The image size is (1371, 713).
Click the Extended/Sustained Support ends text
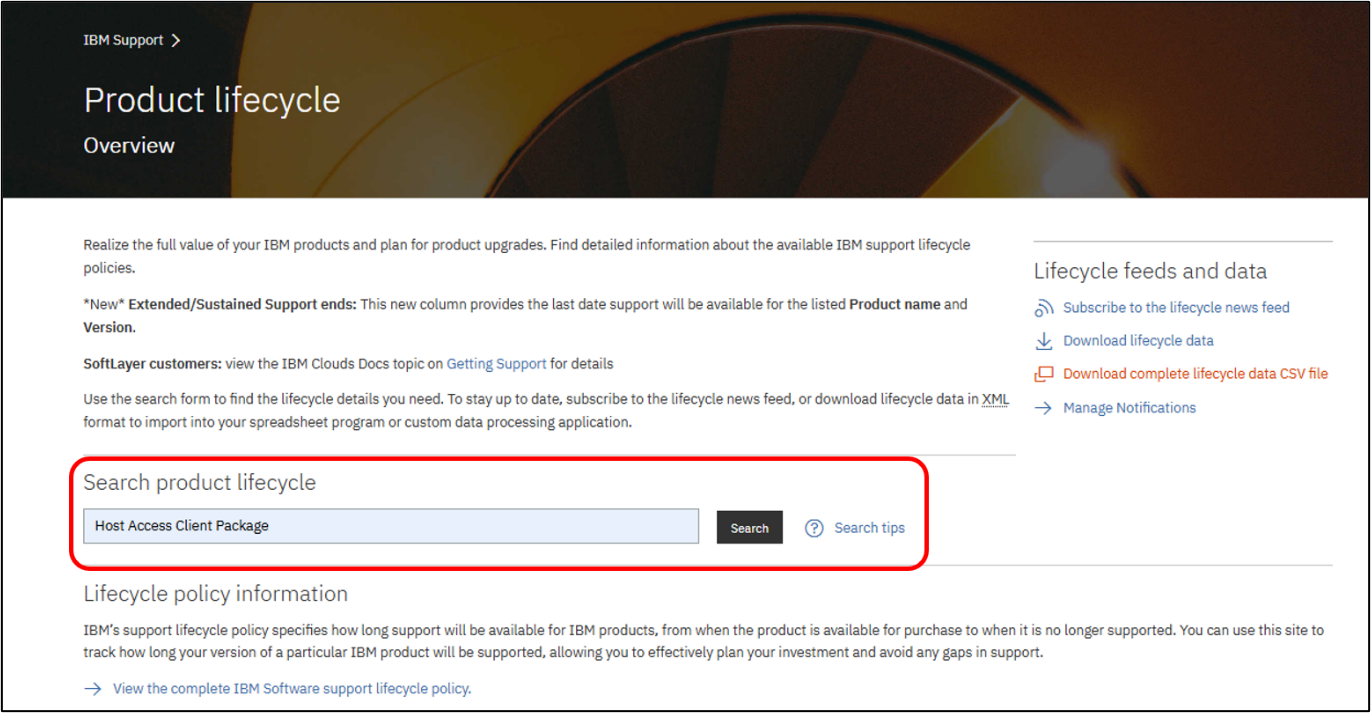pyautogui.click(x=242, y=305)
